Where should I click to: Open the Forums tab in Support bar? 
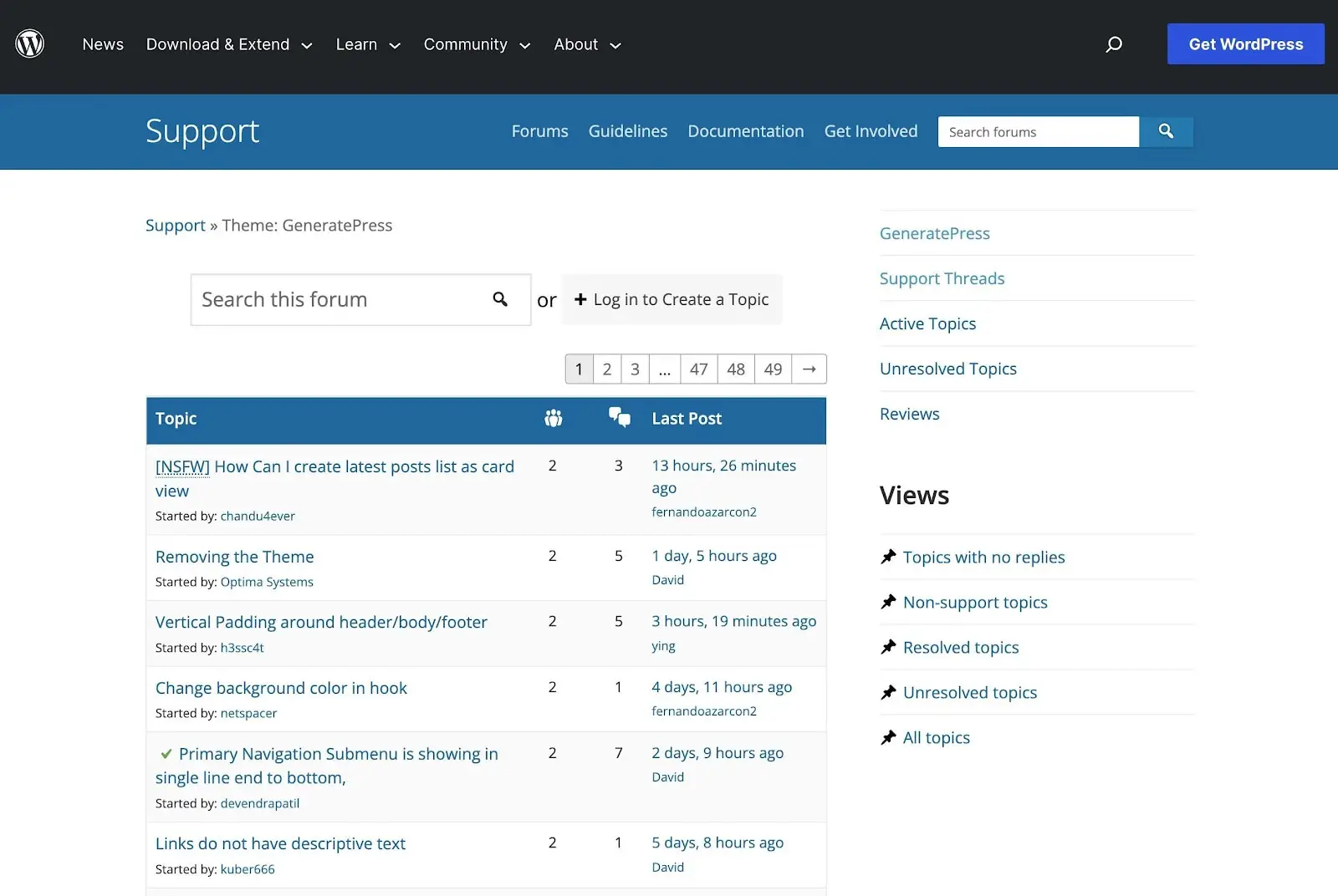pyautogui.click(x=539, y=131)
